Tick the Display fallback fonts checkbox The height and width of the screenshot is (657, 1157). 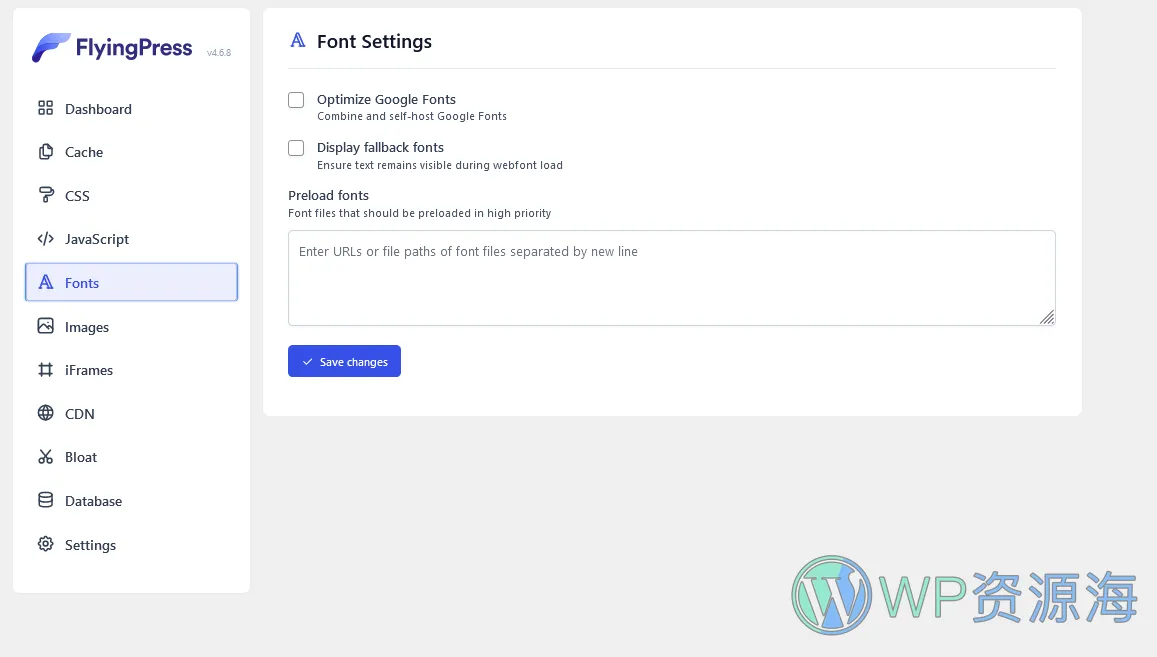click(x=296, y=148)
